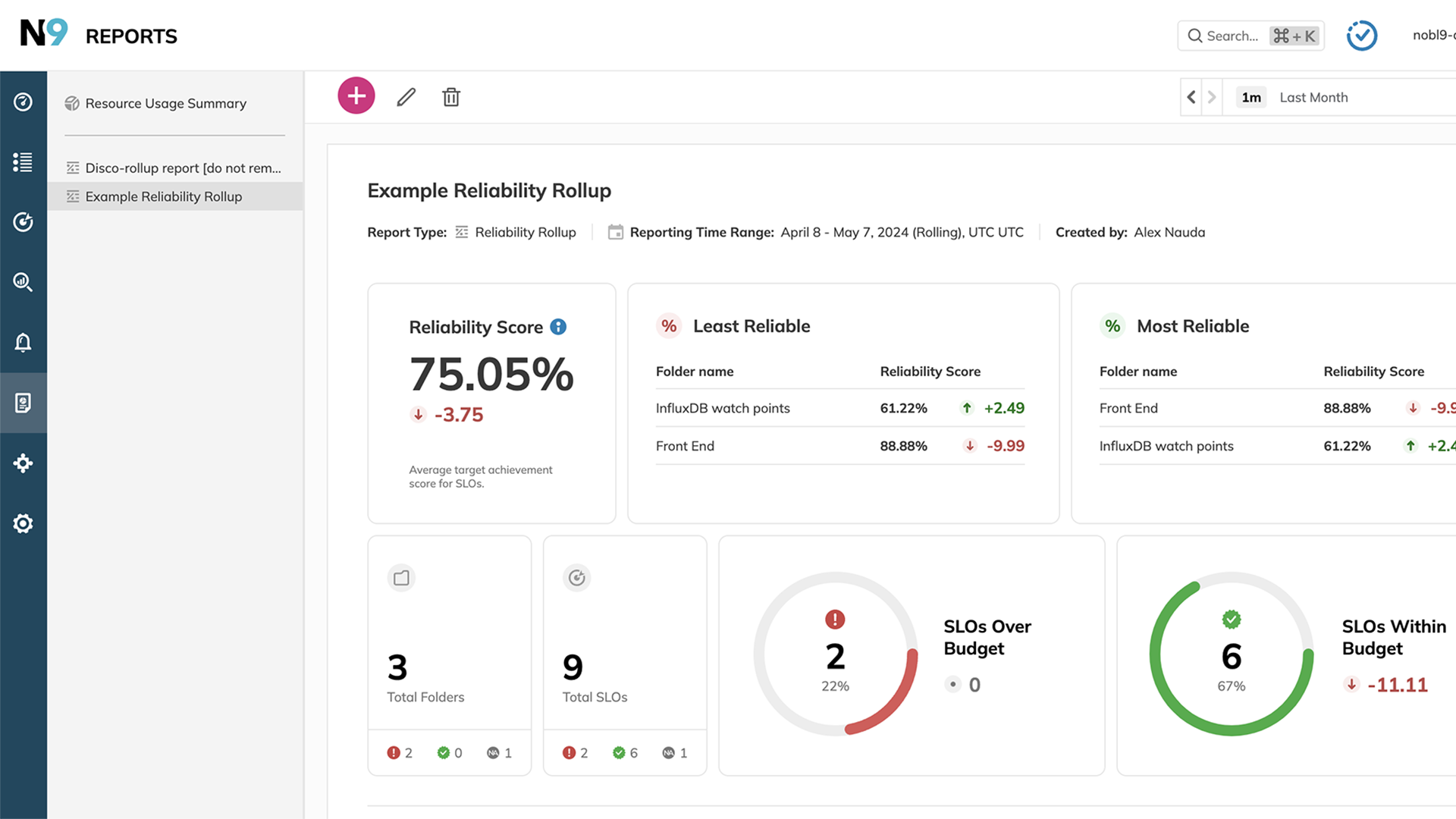
Task: Go to previous time period arrow
Action: [x=1191, y=97]
